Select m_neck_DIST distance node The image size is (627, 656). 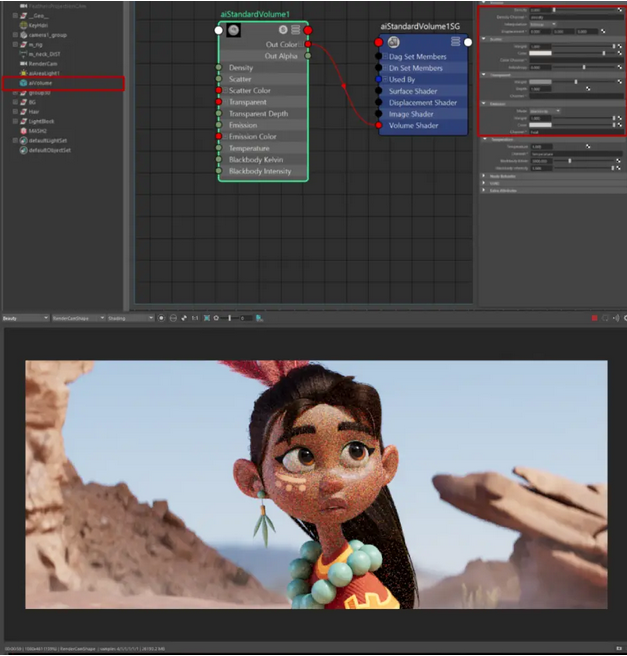click(x=44, y=54)
